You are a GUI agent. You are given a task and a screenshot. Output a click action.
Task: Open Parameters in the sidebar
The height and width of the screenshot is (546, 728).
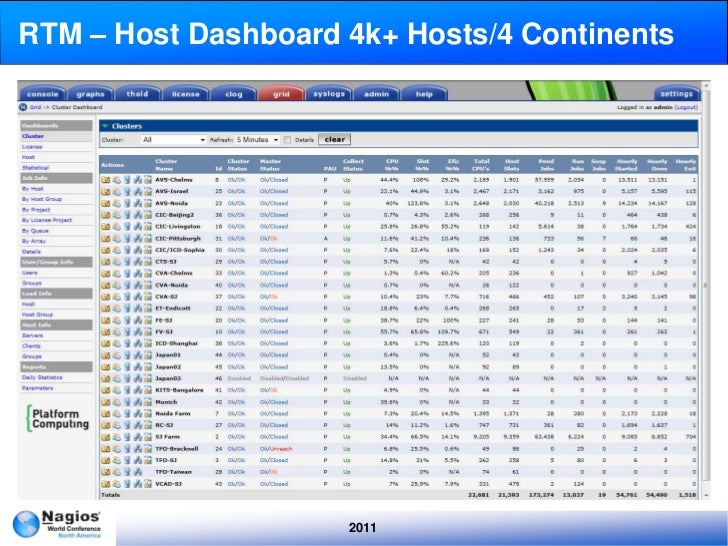[38, 388]
